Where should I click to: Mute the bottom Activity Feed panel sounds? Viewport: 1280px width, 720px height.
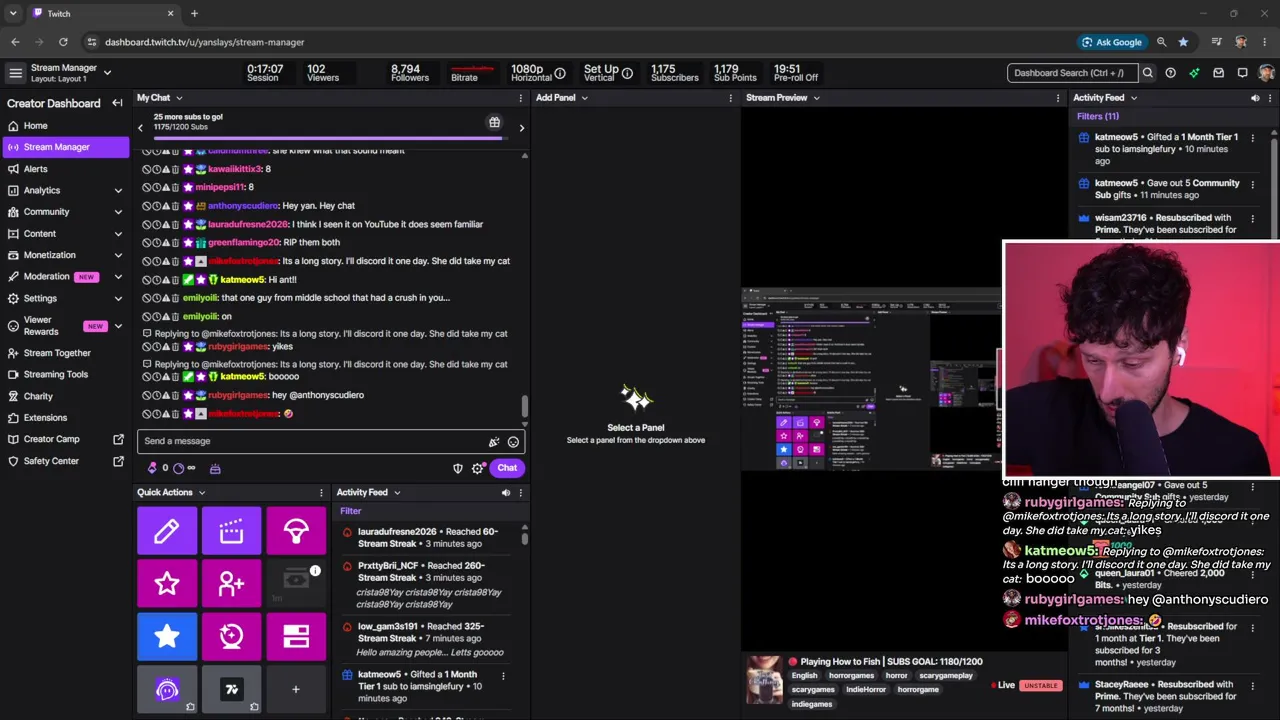(x=505, y=492)
